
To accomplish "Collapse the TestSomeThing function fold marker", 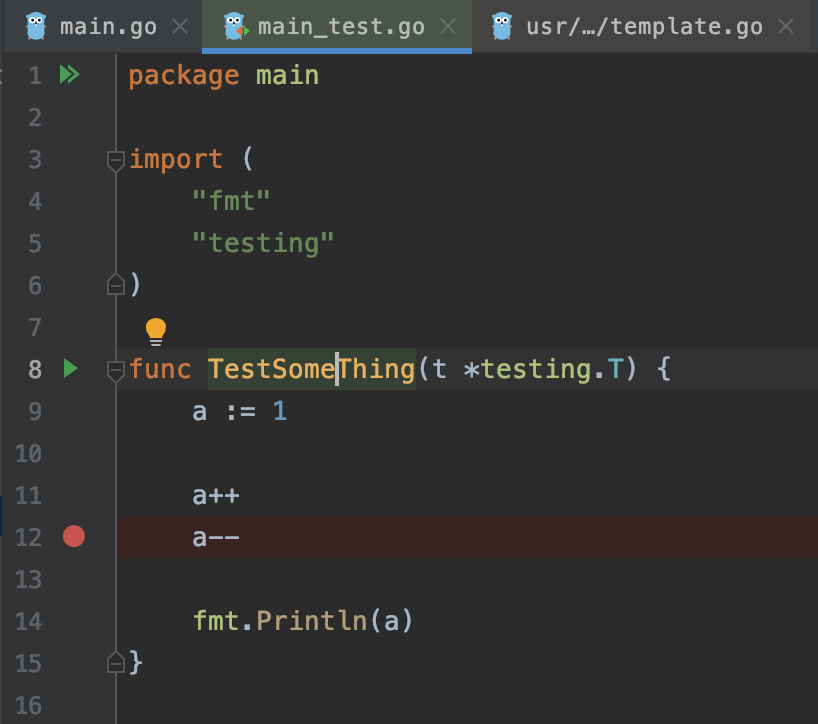I will [116, 370].
